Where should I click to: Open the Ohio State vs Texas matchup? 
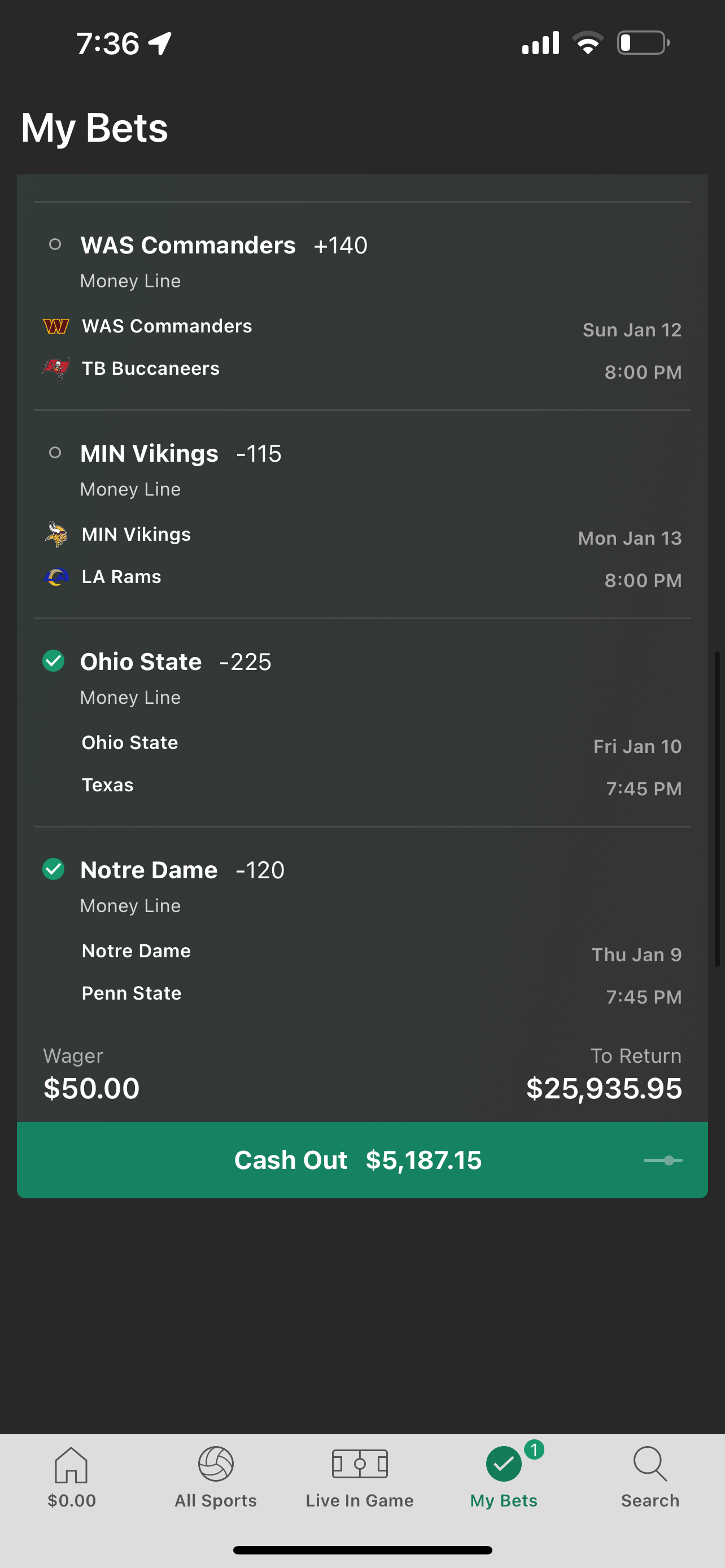(362, 764)
